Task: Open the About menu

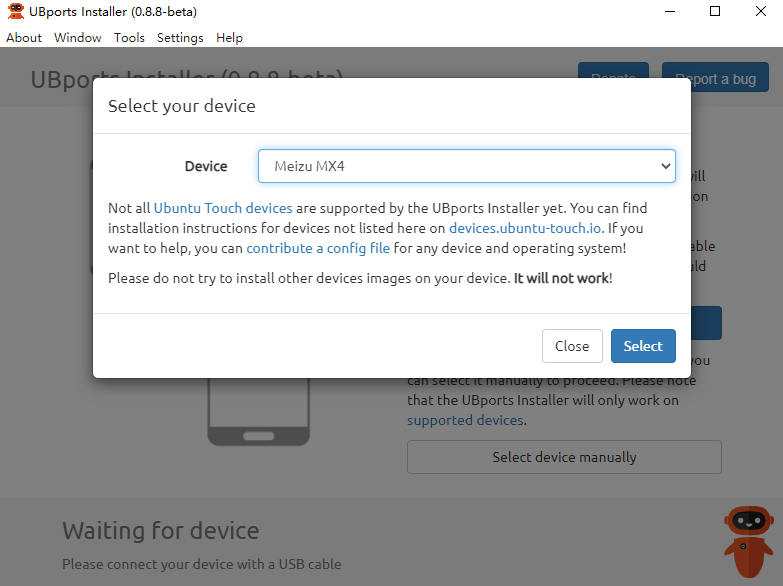Action: click(x=23, y=37)
